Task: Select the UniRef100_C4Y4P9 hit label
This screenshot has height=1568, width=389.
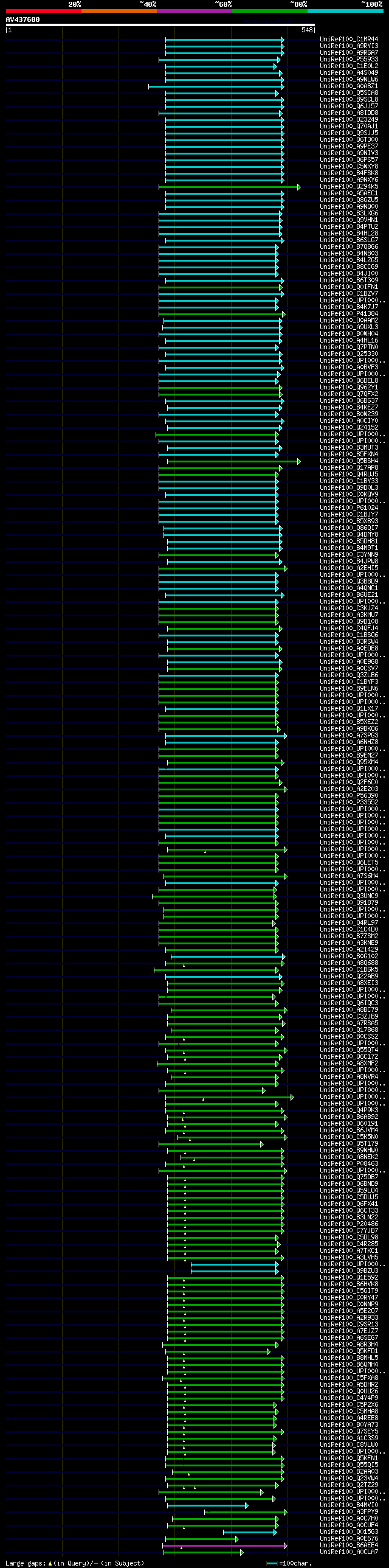Action: [x=349, y=1399]
